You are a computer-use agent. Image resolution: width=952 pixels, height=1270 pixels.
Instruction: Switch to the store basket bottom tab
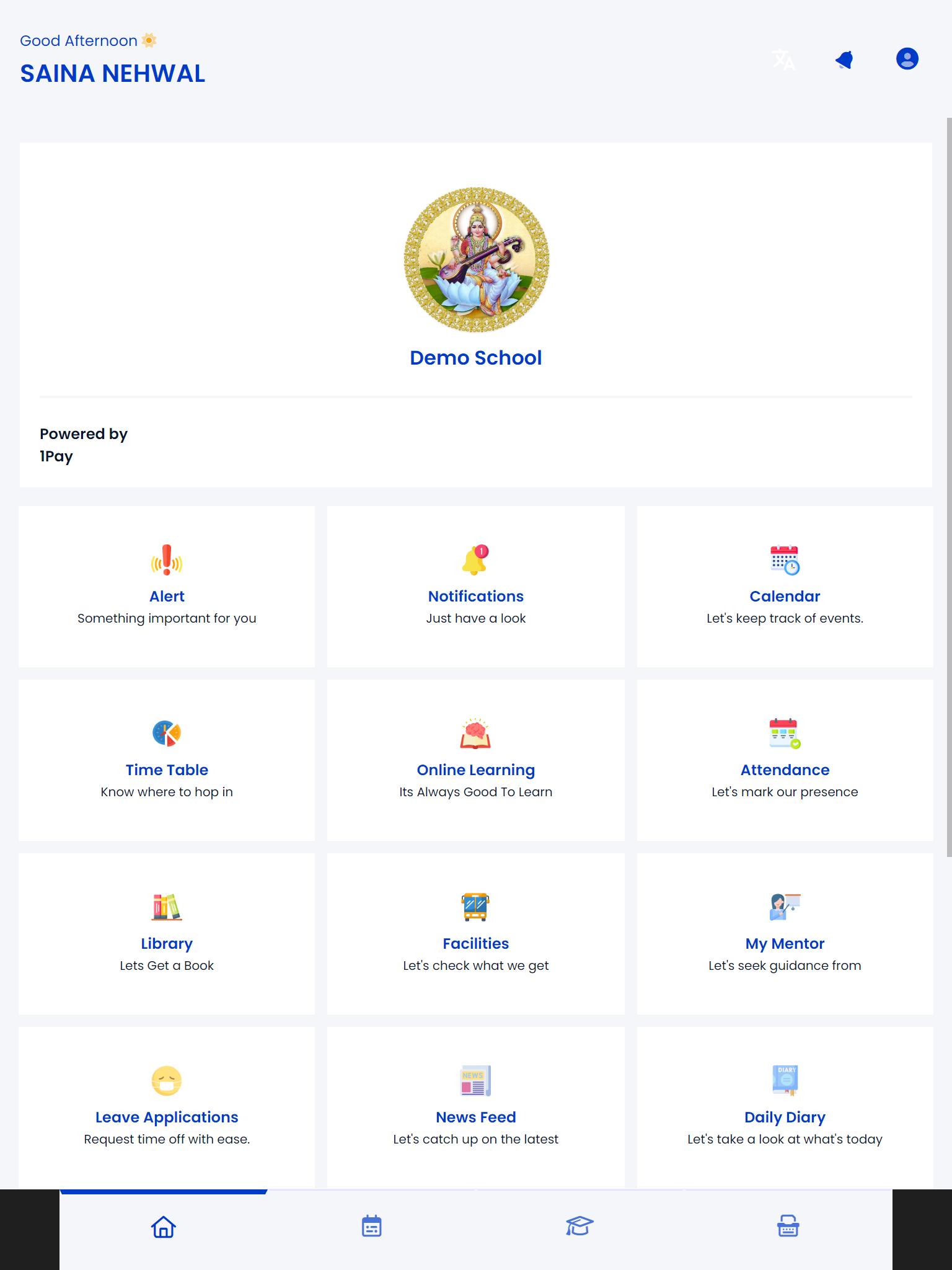pos(788,1227)
